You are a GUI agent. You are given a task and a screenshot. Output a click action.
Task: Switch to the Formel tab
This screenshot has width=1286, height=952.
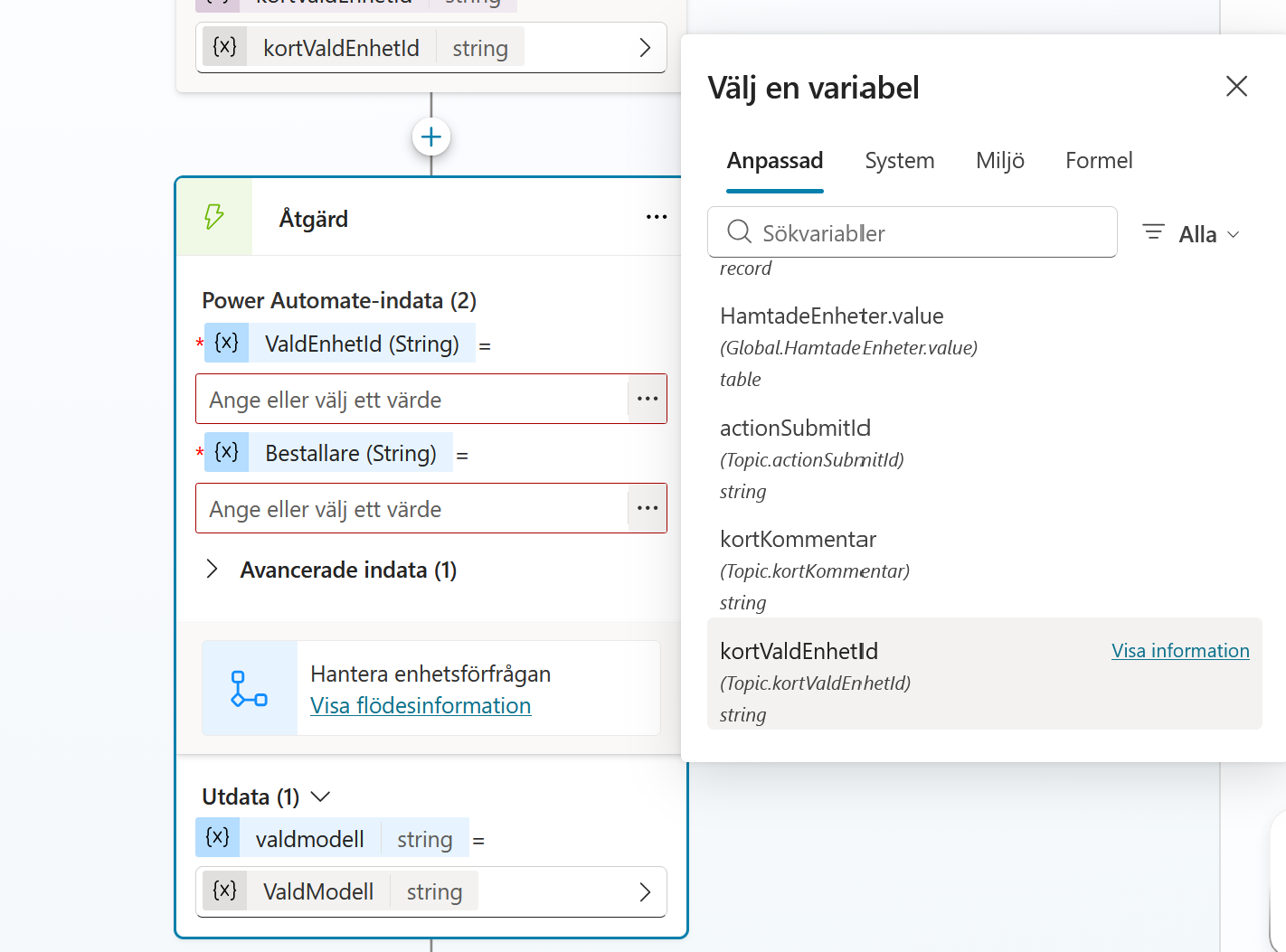point(1099,161)
